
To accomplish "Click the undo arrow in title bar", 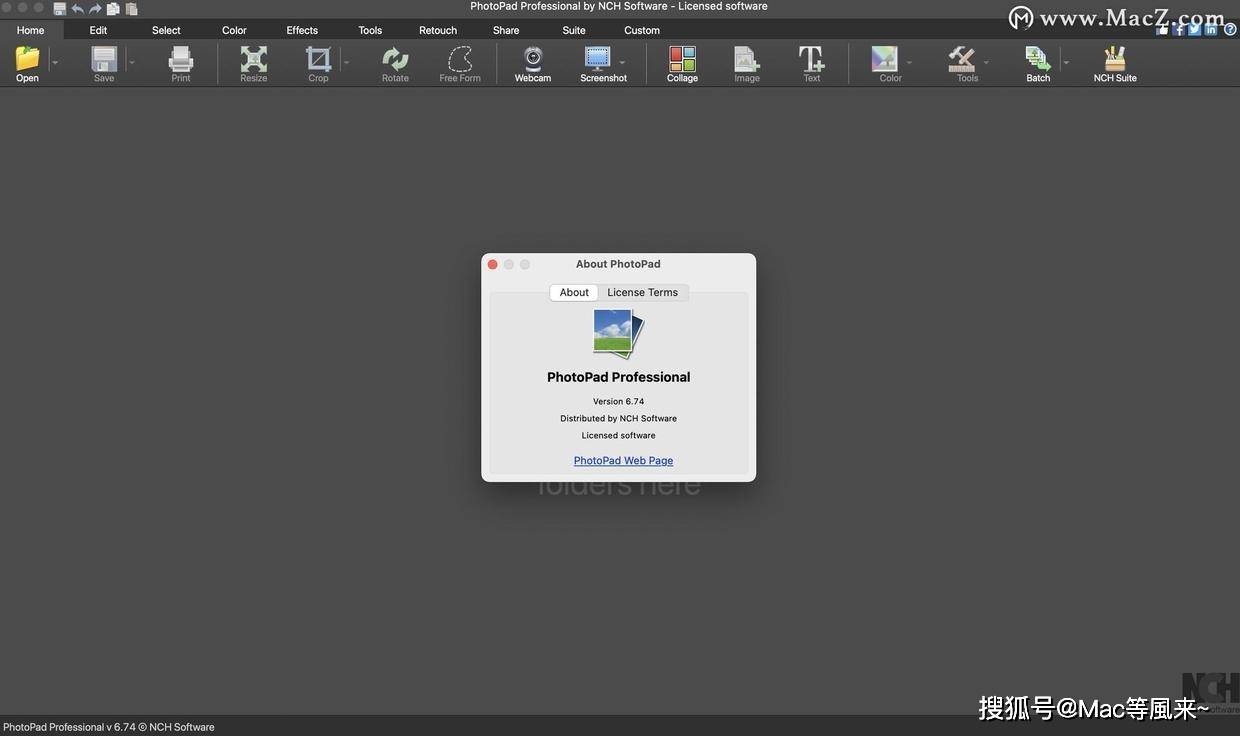I will tap(78, 8).
